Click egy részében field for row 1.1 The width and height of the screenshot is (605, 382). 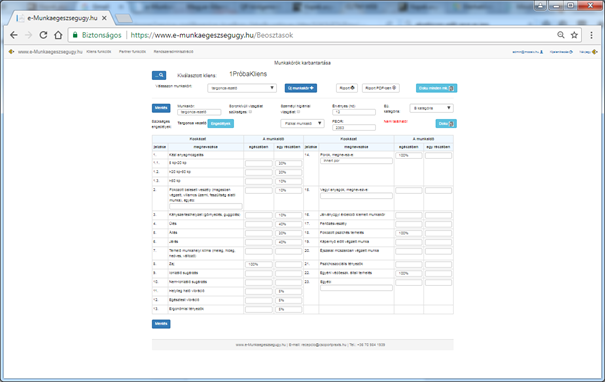(x=289, y=163)
